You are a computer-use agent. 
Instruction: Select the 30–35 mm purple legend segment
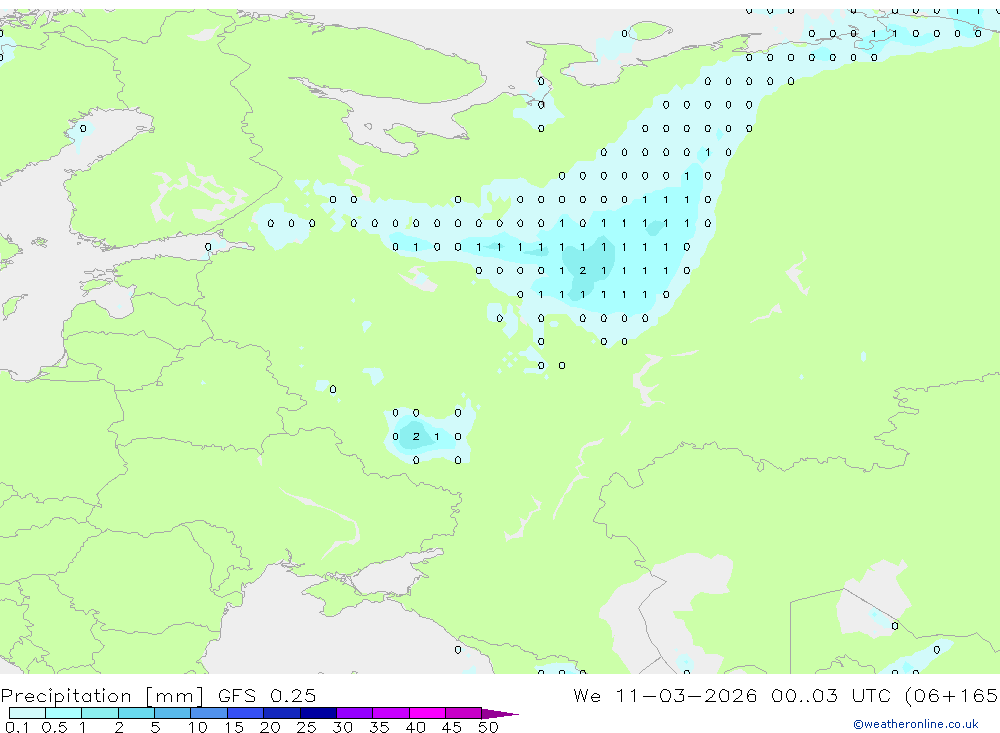355,713
